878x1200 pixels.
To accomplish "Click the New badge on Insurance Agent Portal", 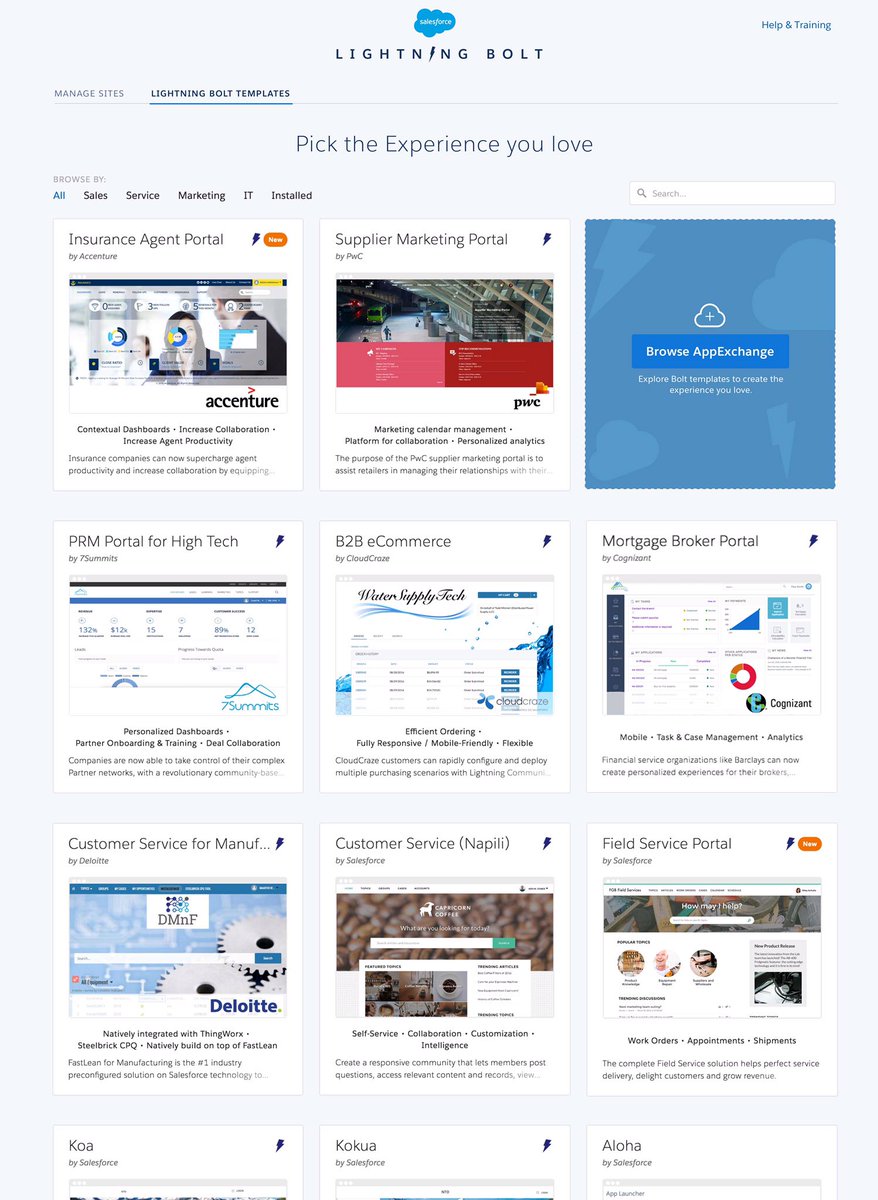I will 275,240.
